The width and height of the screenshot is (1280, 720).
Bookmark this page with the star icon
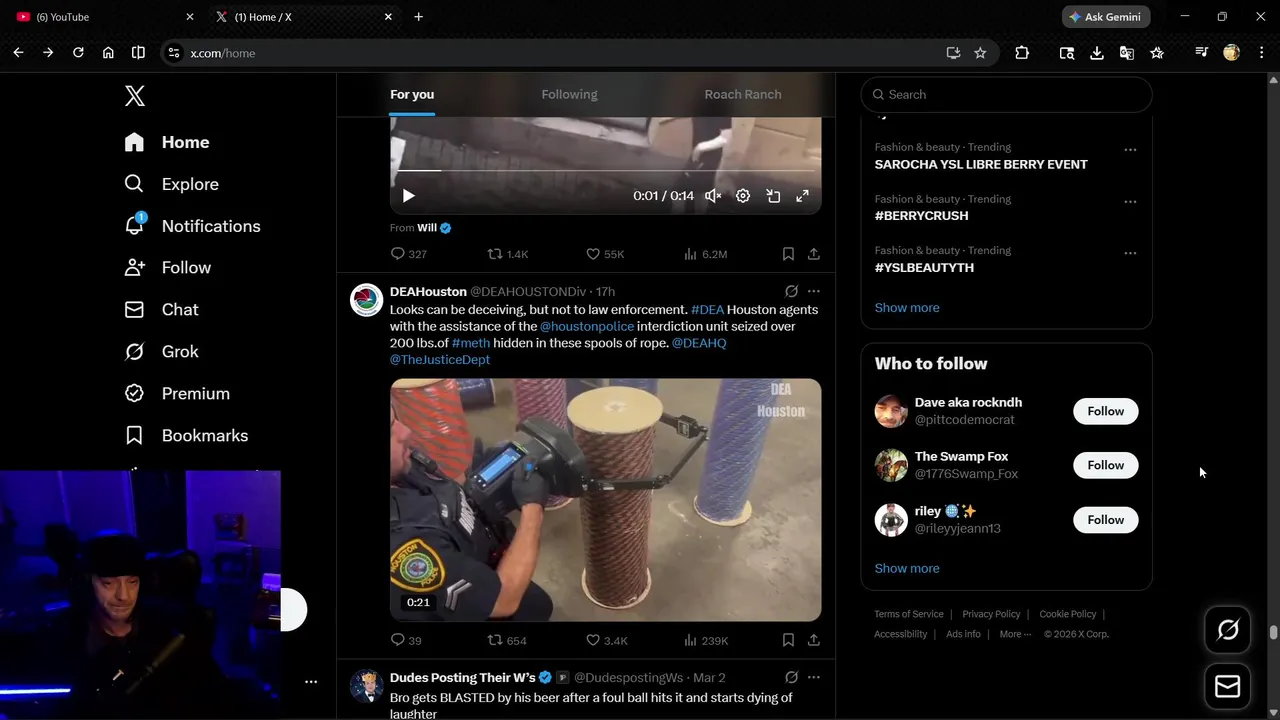tap(980, 53)
